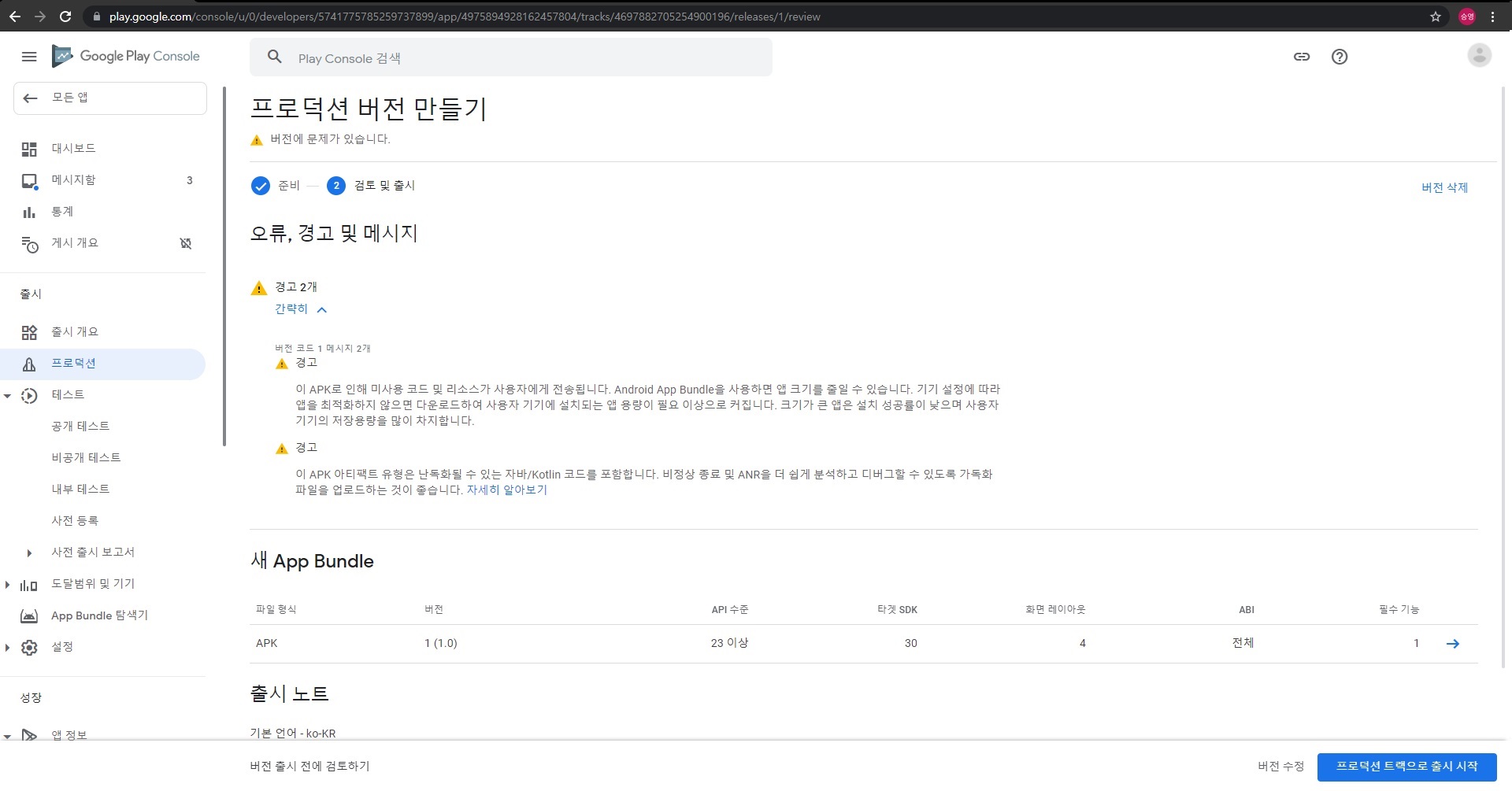The height and width of the screenshot is (791, 1512).
Task: Click the 앱 정보 play icon
Action: point(29,736)
